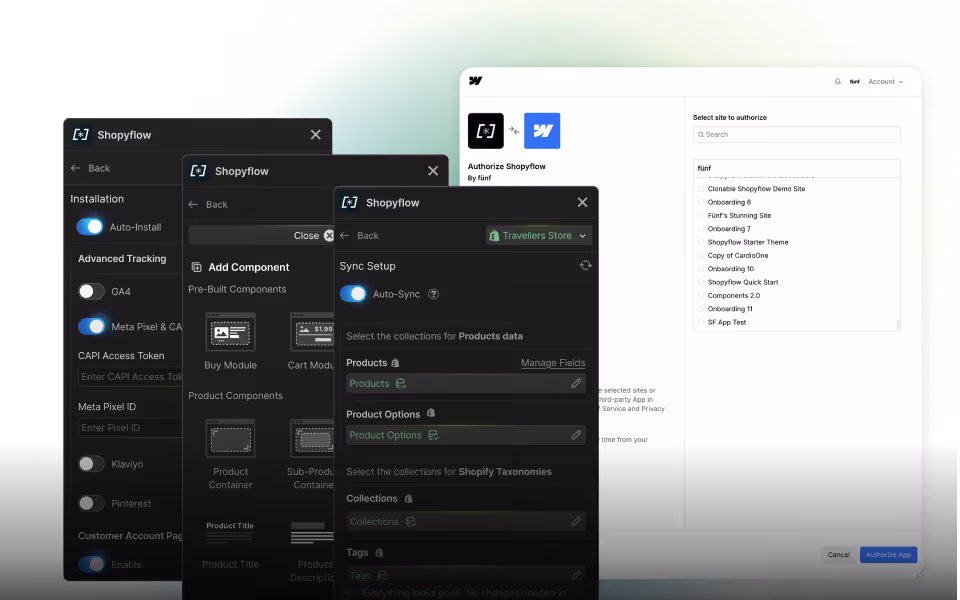Open the Auto-Sync help question mark
Viewport: 960px width, 600px height.
pos(433,294)
